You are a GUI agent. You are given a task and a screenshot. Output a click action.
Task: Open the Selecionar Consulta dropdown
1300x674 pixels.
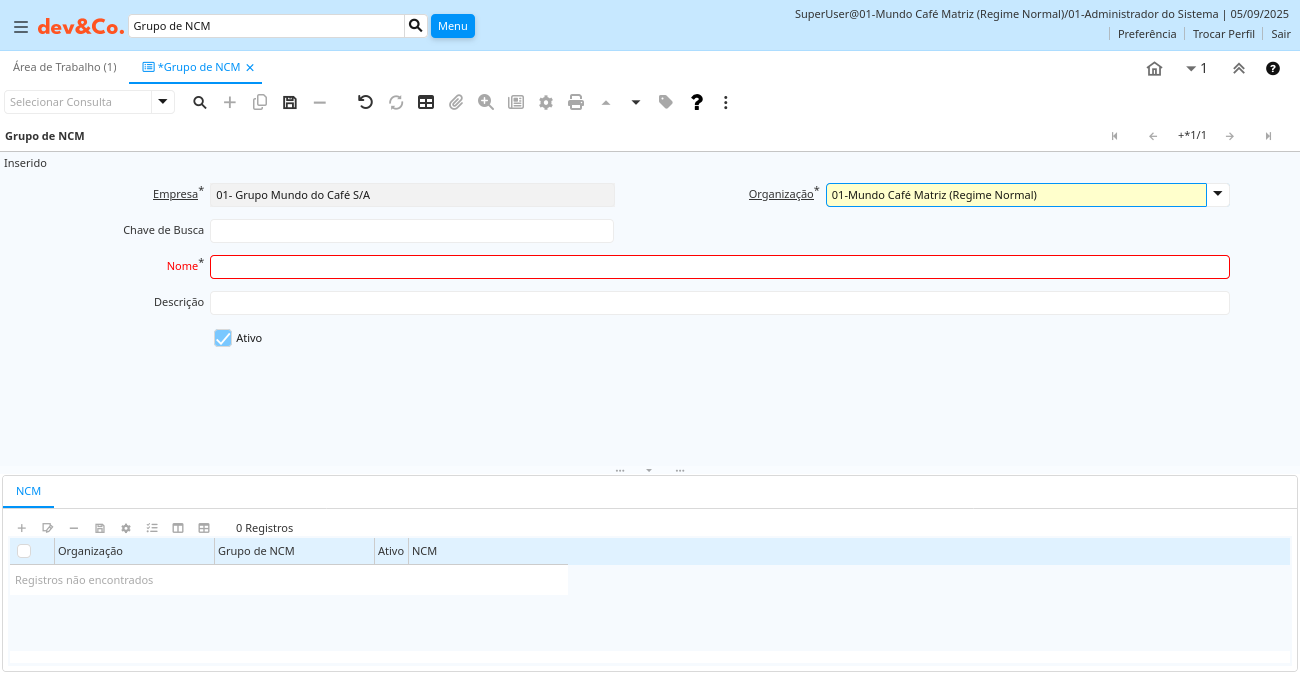click(x=163, y=102)
